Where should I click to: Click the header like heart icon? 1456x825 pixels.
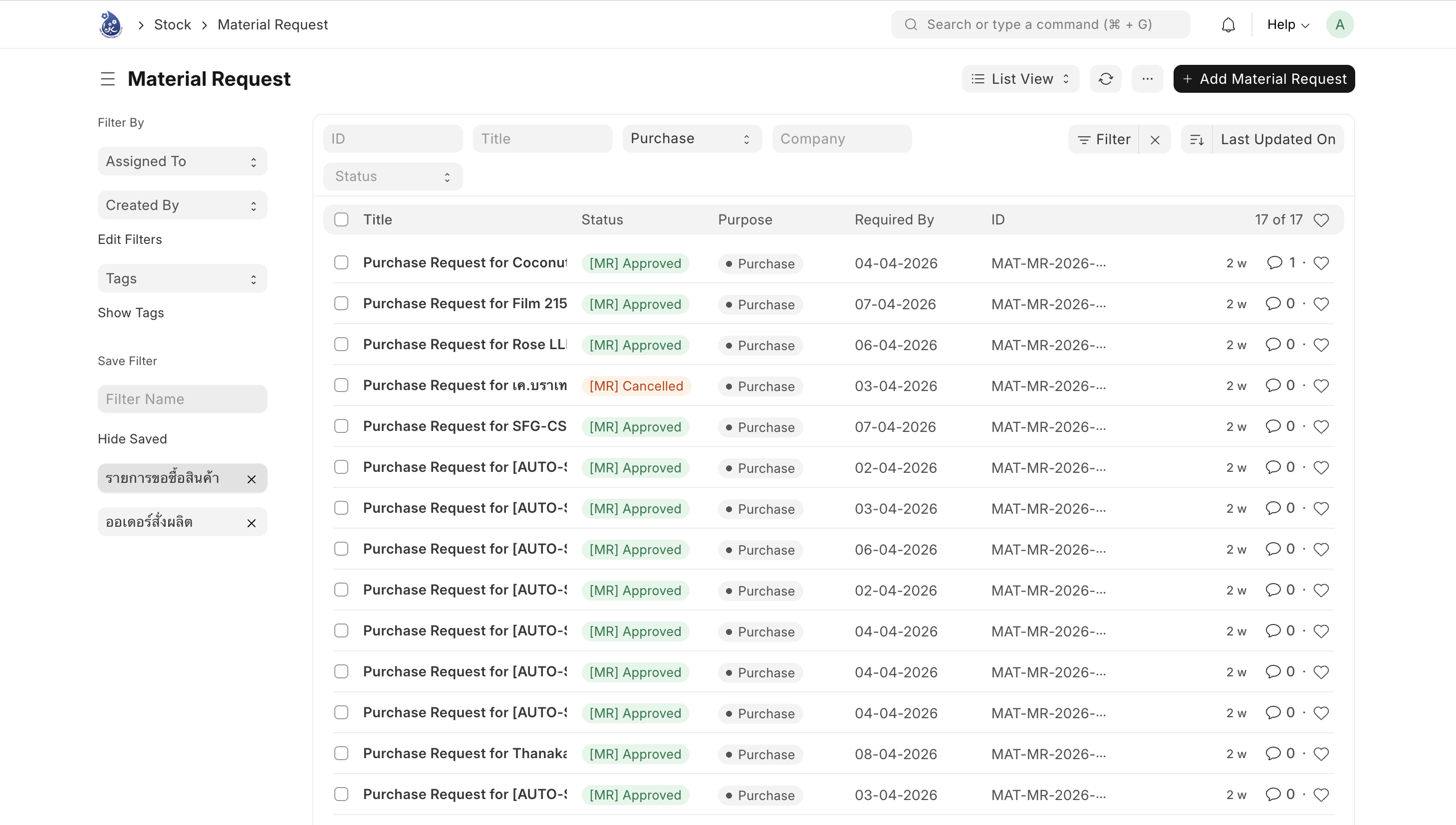tap(1321, 220)
